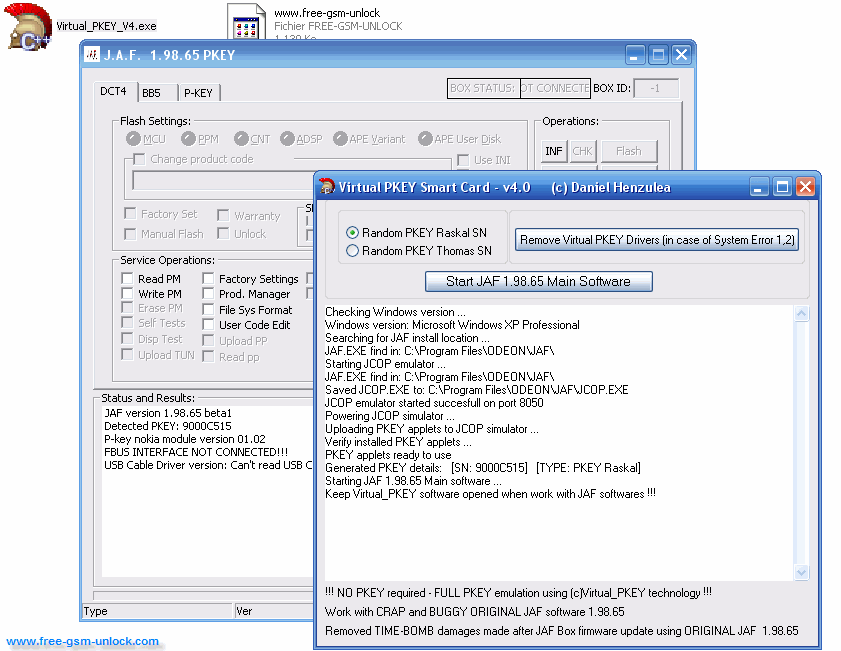Click 'Windows version: Microsoft Windows XP Professional' line

coord(452,325)
